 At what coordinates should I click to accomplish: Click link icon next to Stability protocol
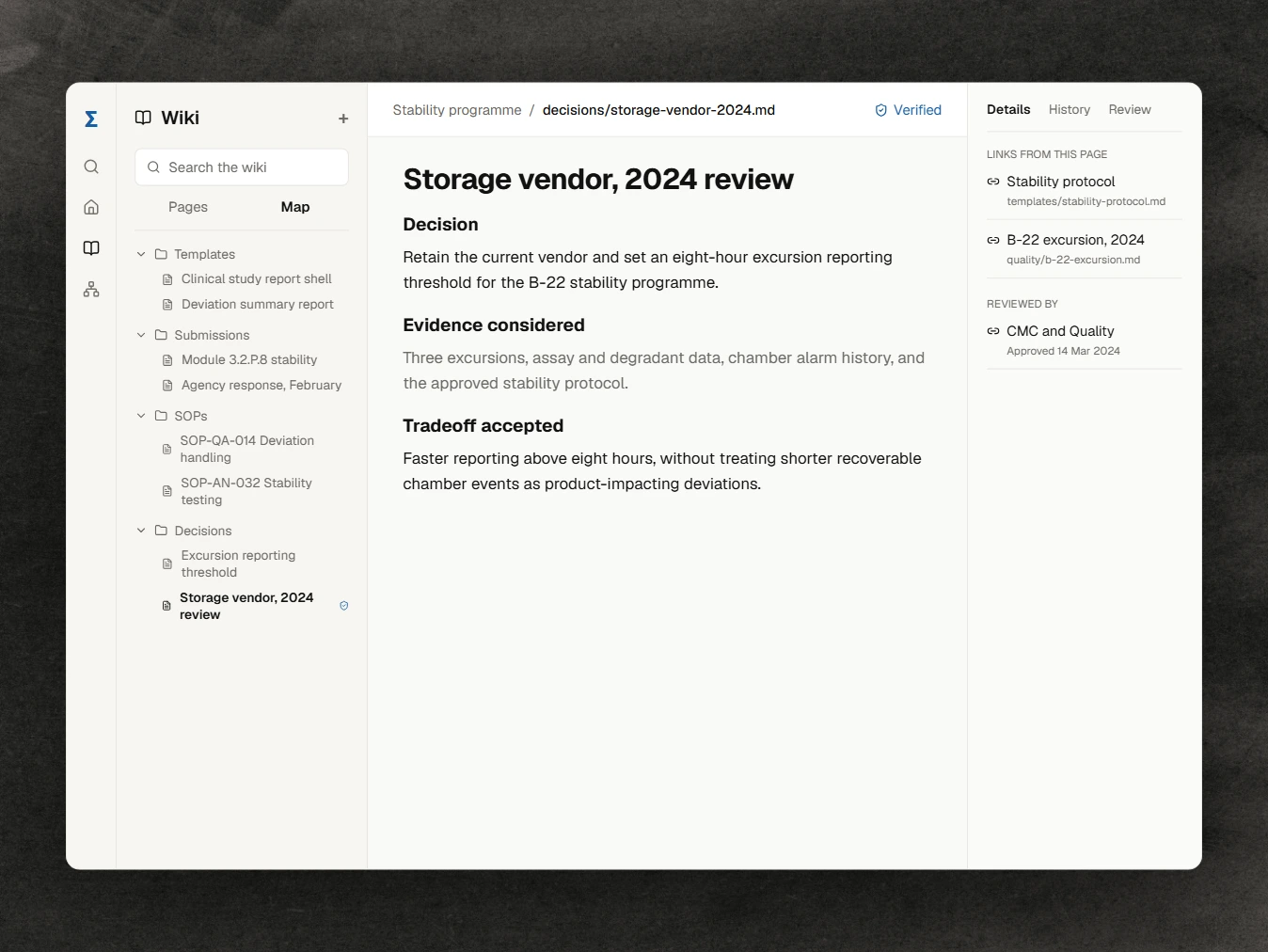(993, 182)
